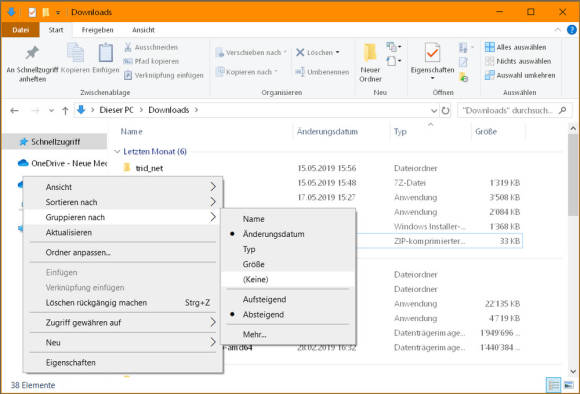Open the quick access toolbar customize dropdown

click(x=58, y=12)
